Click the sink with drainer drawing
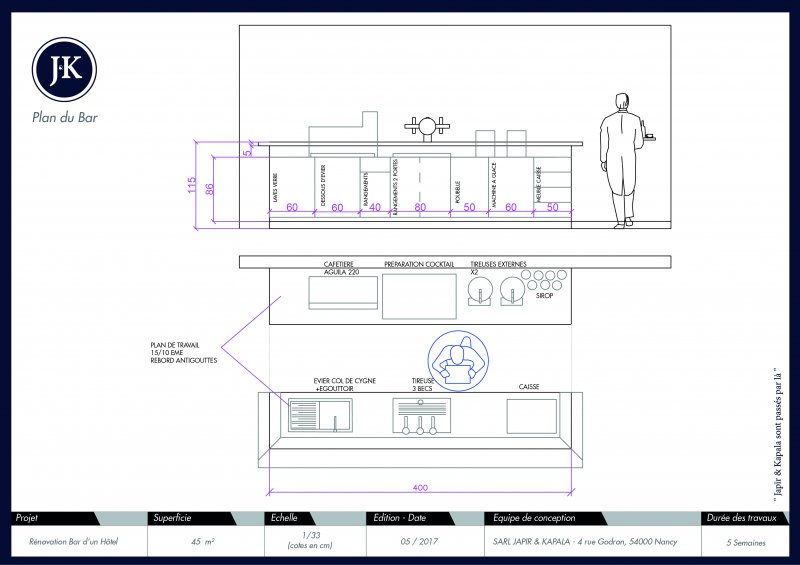The width and height of the screenshot is (800, 565). pos(319,413)
